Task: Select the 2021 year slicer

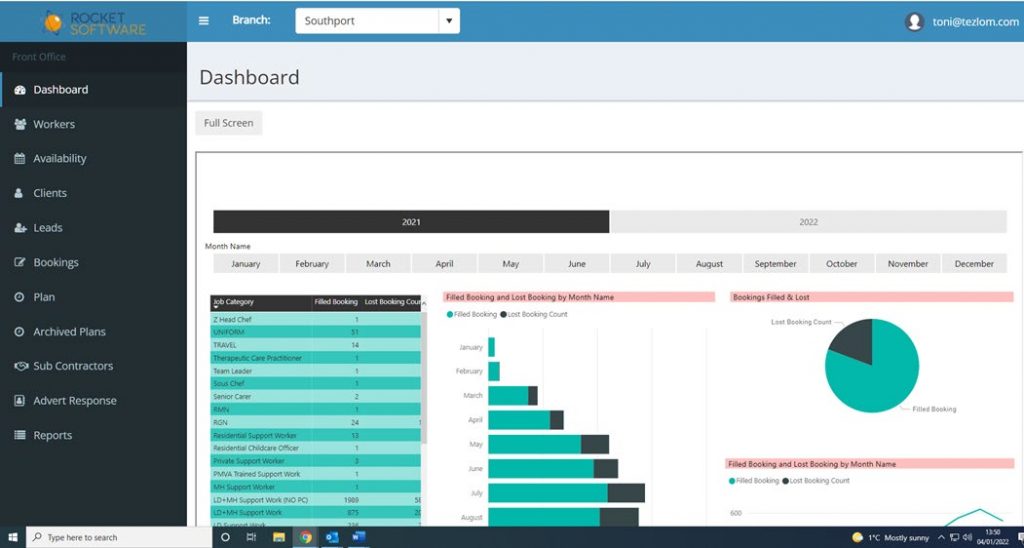Action: coord(411,222)
